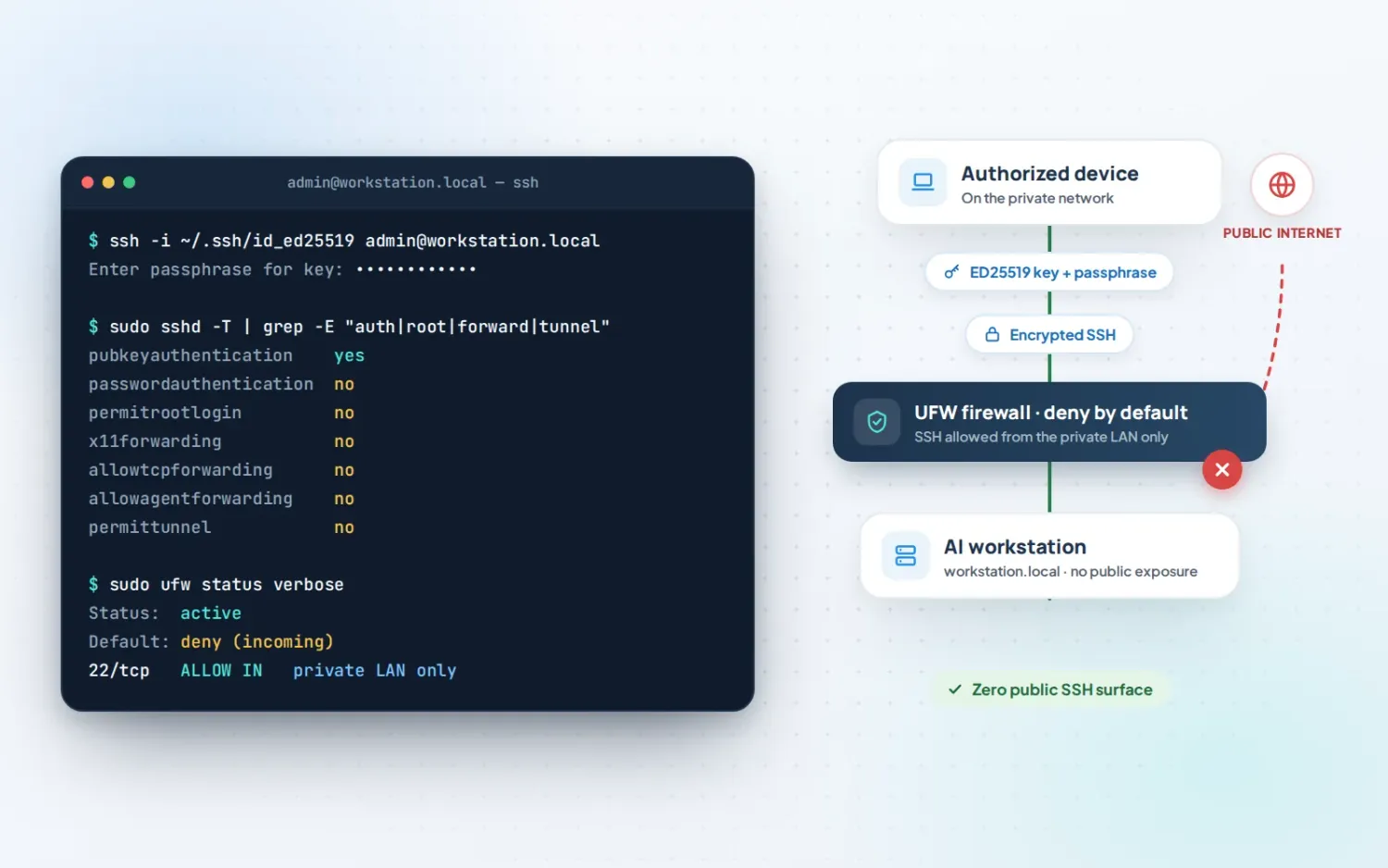Click the key icon beside ED25519 key
Image resolution: width=1388 pixels, height=868 pixels.
click(951, 272)
